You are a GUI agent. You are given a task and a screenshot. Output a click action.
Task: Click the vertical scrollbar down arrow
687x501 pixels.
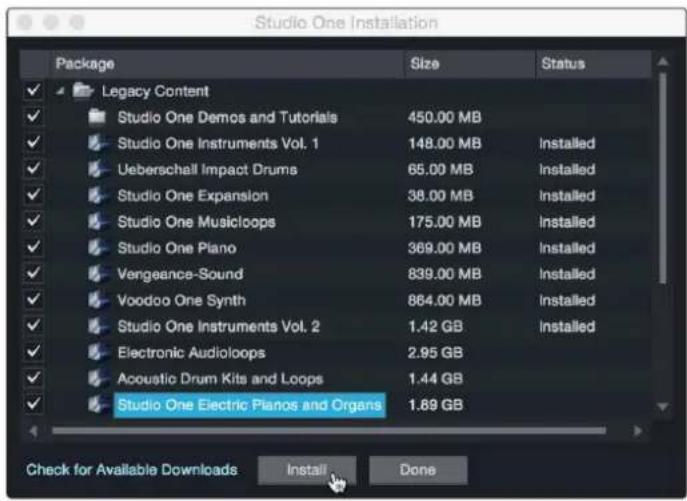pyautogui.click(x=663, y=407)
